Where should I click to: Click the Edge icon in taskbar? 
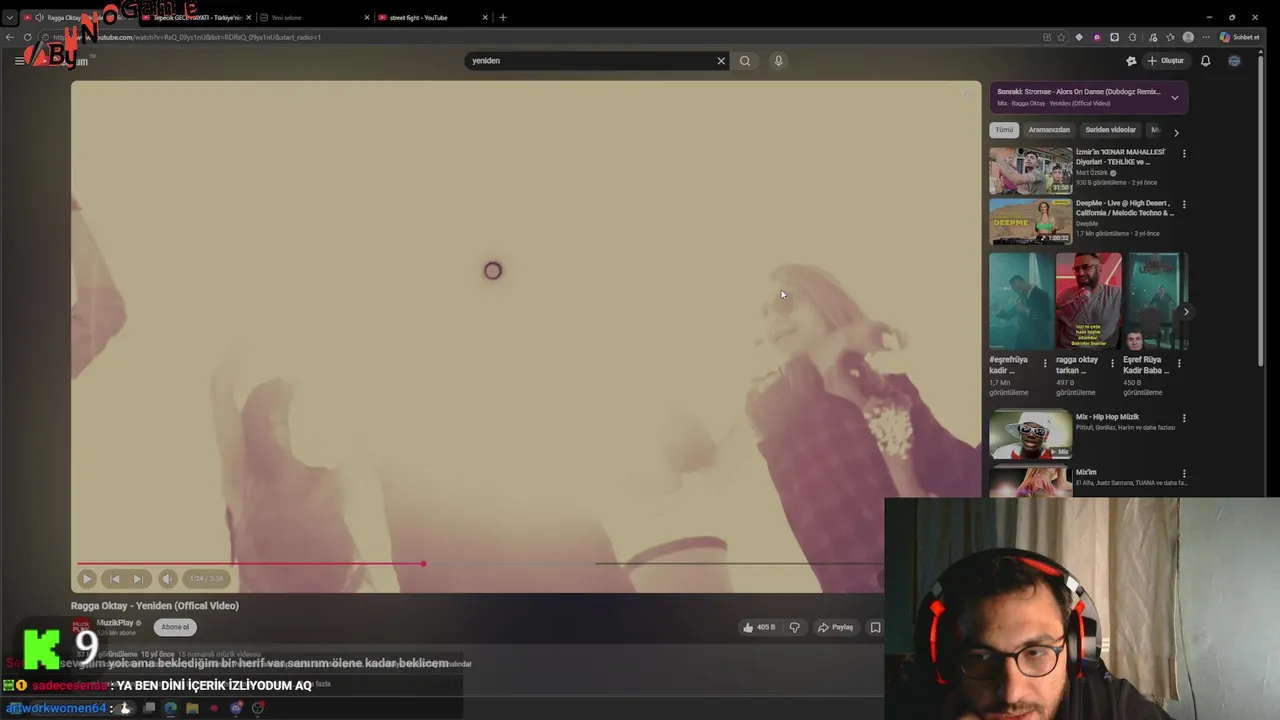click(x=170, y=708)
